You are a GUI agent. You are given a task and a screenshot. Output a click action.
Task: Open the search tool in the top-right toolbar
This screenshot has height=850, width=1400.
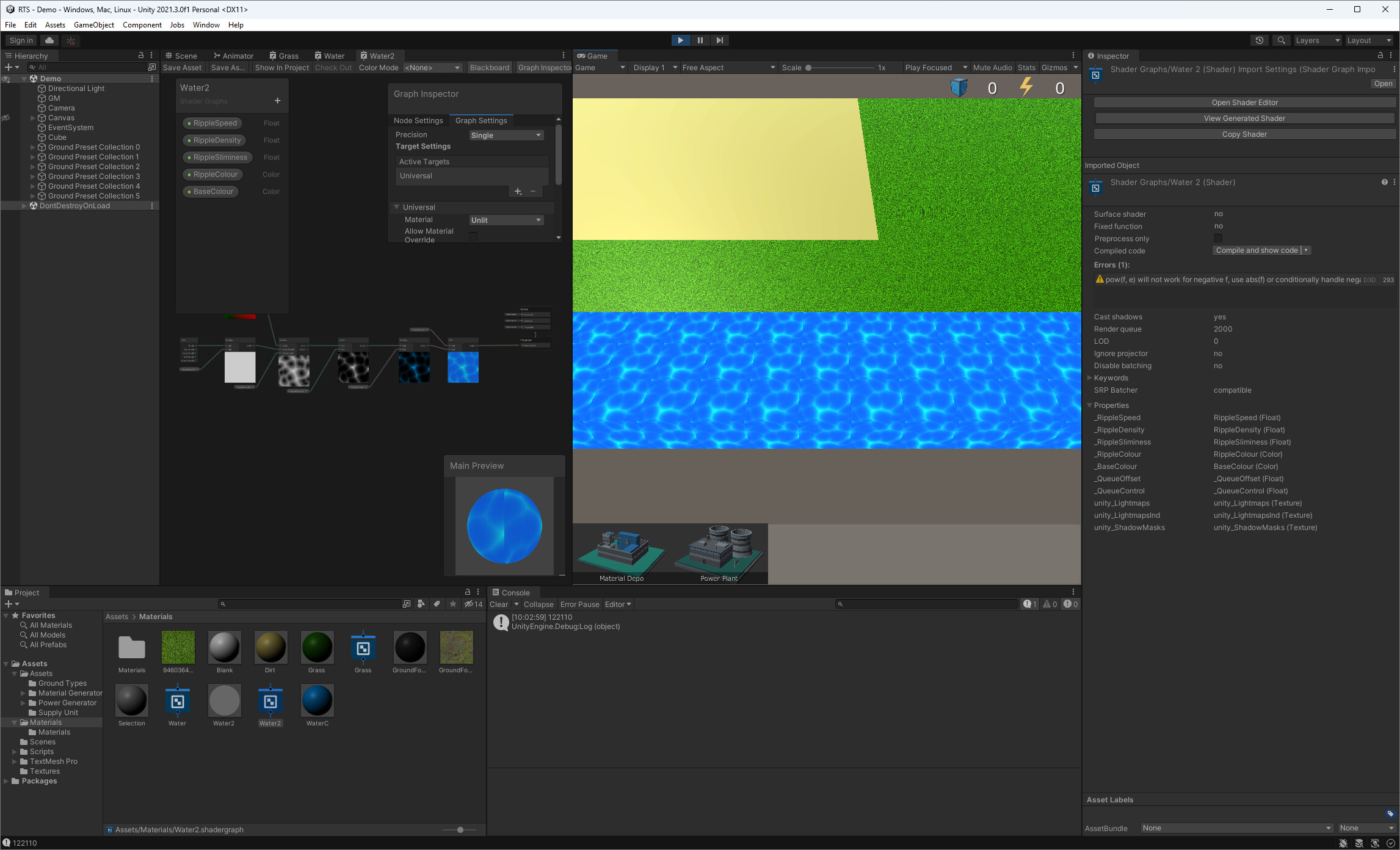click(1280, 40)
